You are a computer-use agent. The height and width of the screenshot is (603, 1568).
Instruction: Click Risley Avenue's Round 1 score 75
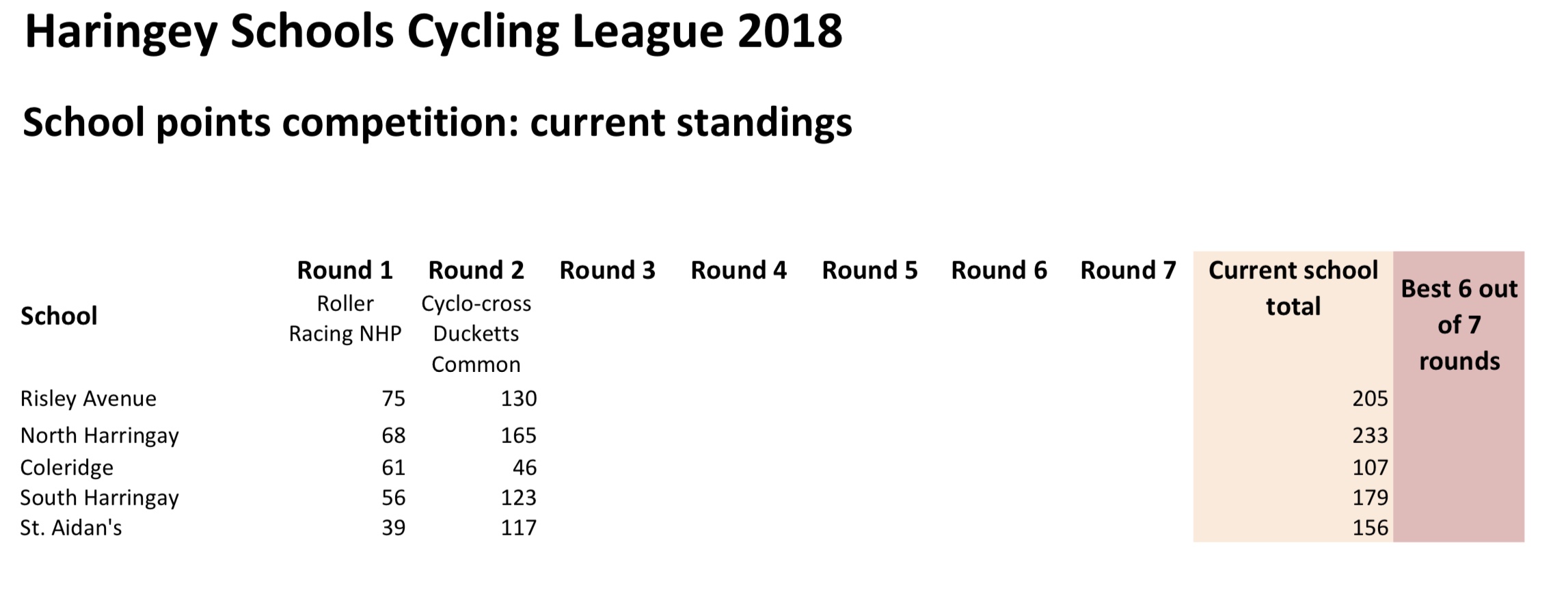tap(393, 399)
